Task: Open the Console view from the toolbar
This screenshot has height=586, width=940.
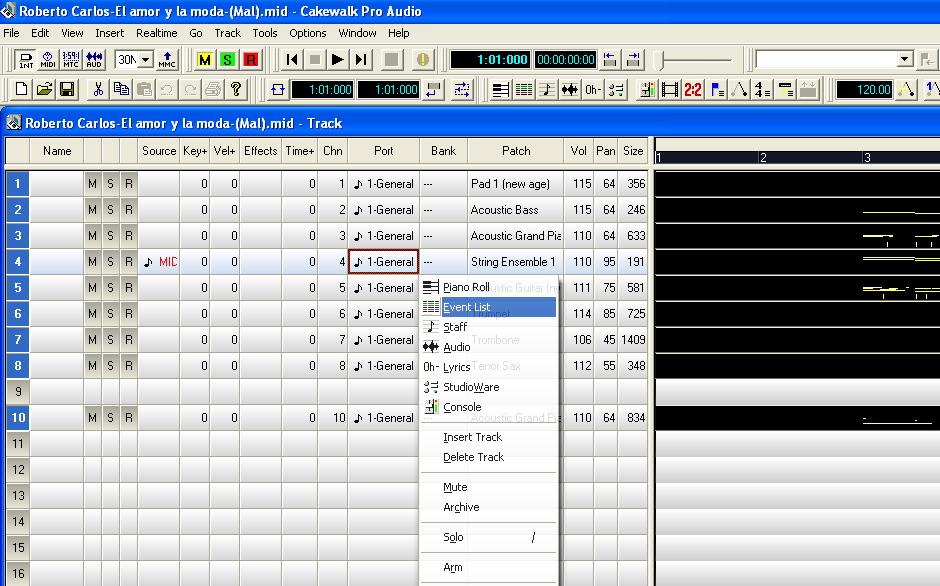Action: [647, 90]
